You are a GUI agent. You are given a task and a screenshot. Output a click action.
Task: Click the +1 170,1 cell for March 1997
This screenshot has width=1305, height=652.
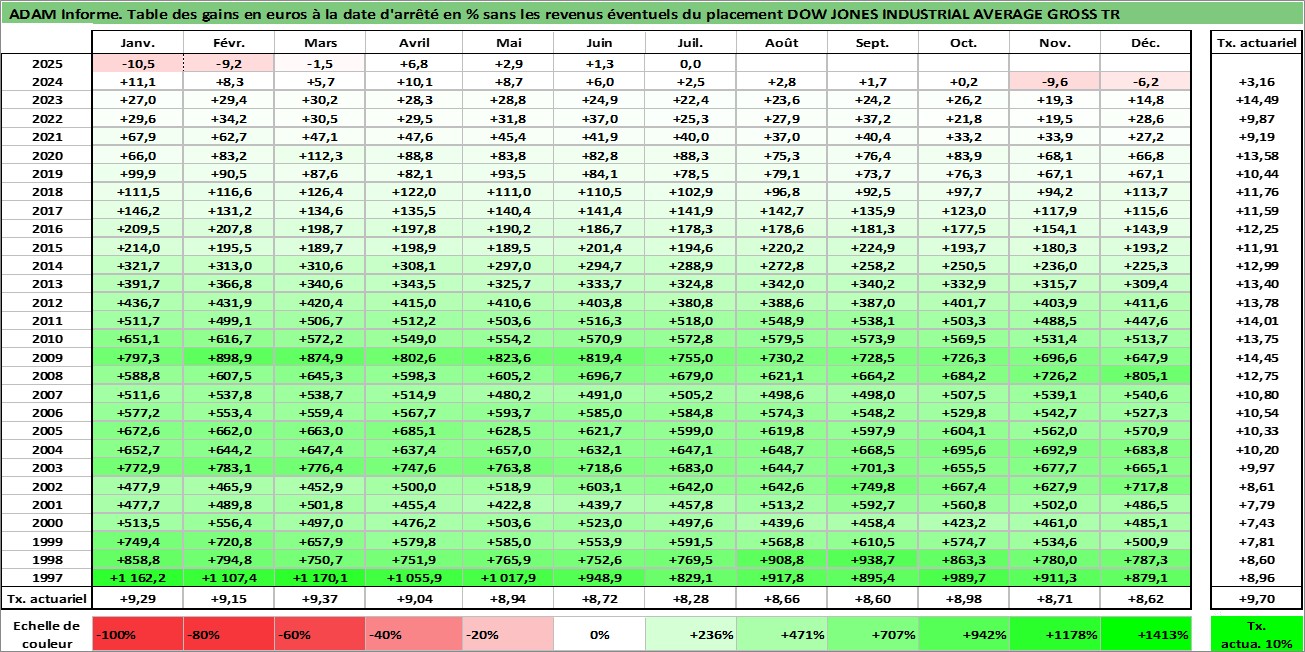click(x=320, y=578)
